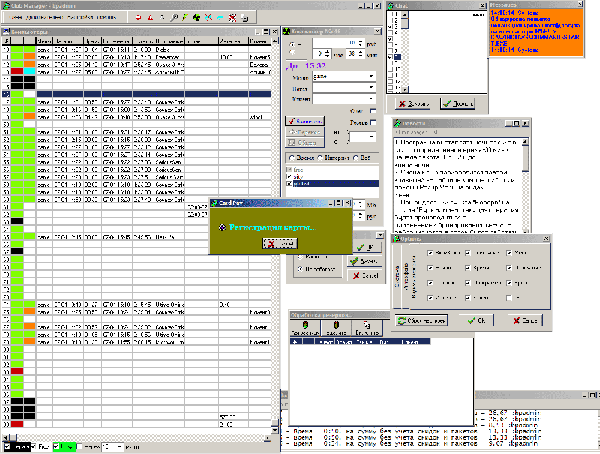Click the Ok button in Options window
Viewport: 600px width, 454px height.
(x=476, y=320)
